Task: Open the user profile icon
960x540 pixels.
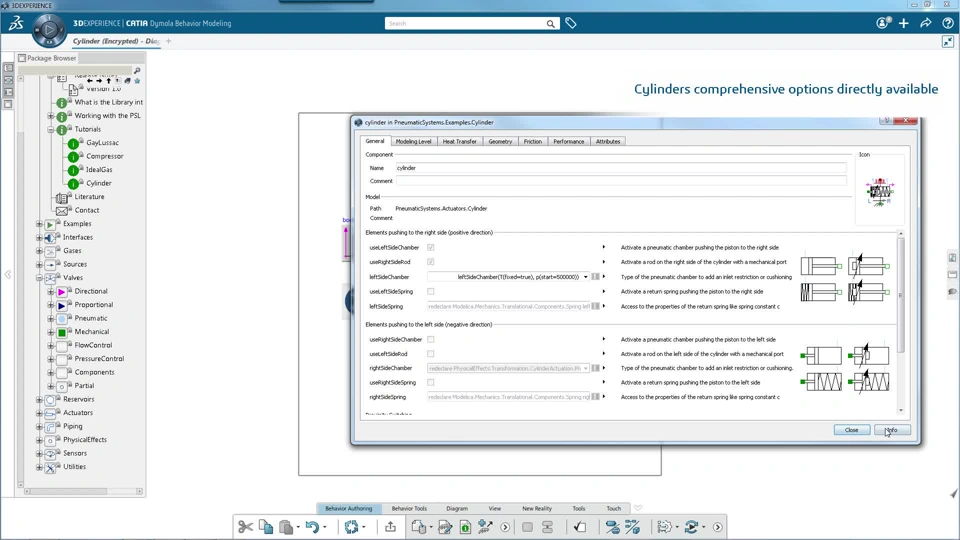Action: [x=882, y=23]
